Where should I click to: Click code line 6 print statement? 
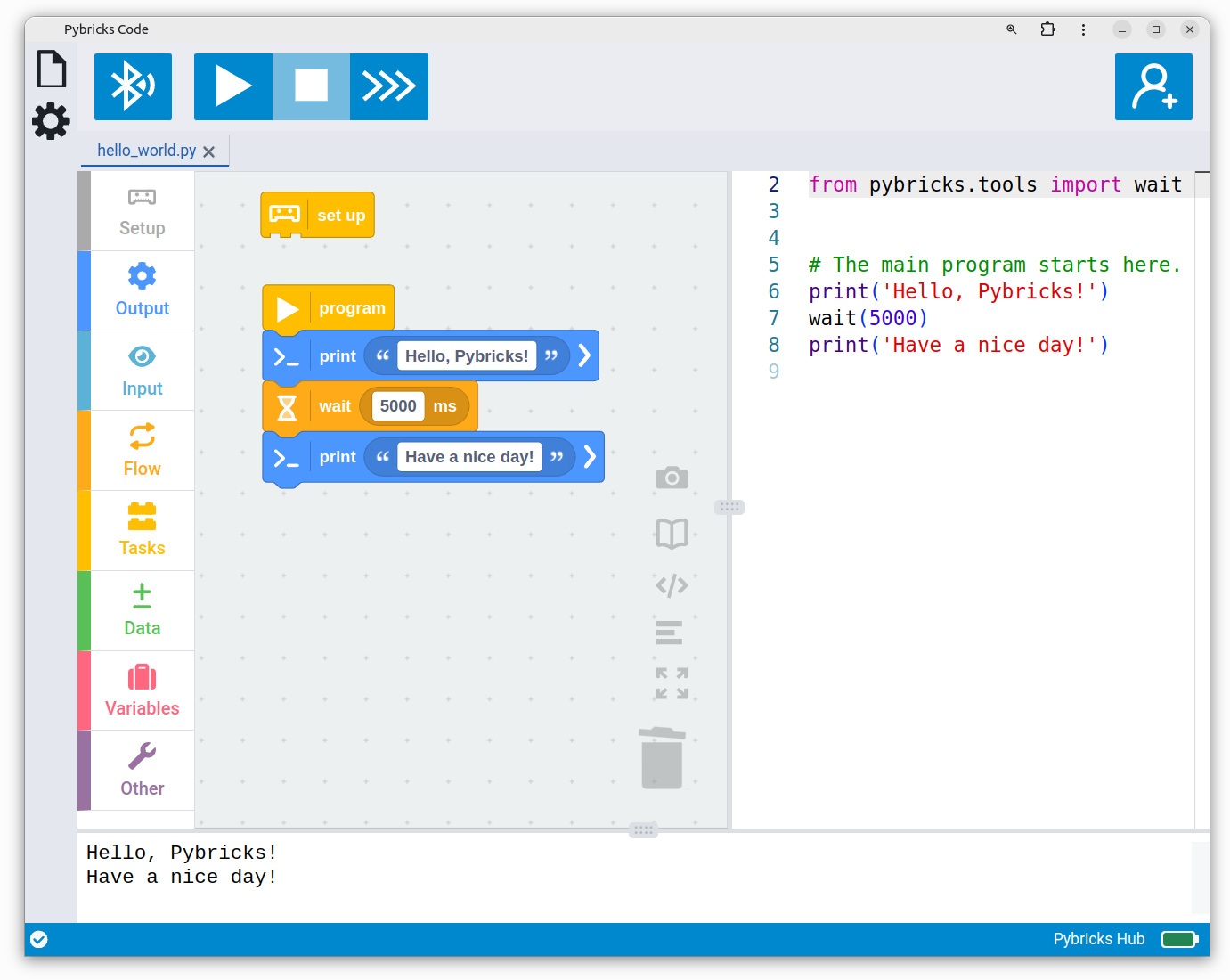pos(958,291)
